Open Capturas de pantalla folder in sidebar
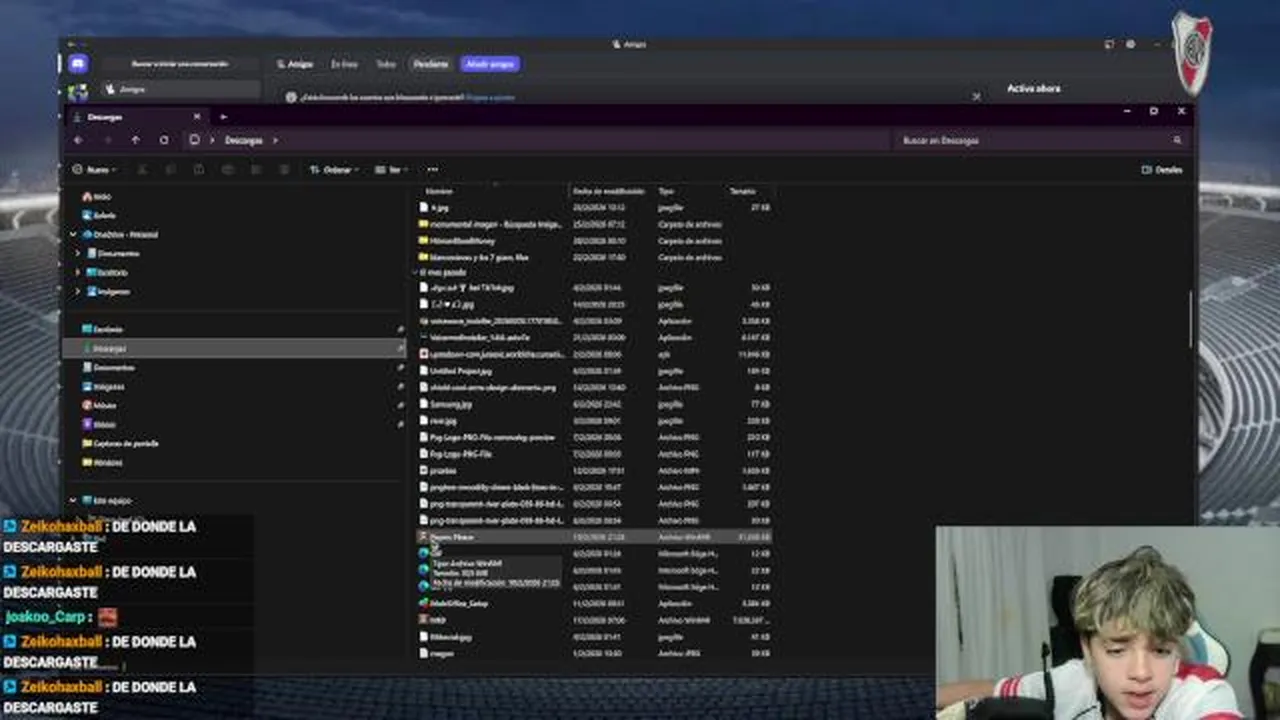1280x720 pixels. [121, 443]
